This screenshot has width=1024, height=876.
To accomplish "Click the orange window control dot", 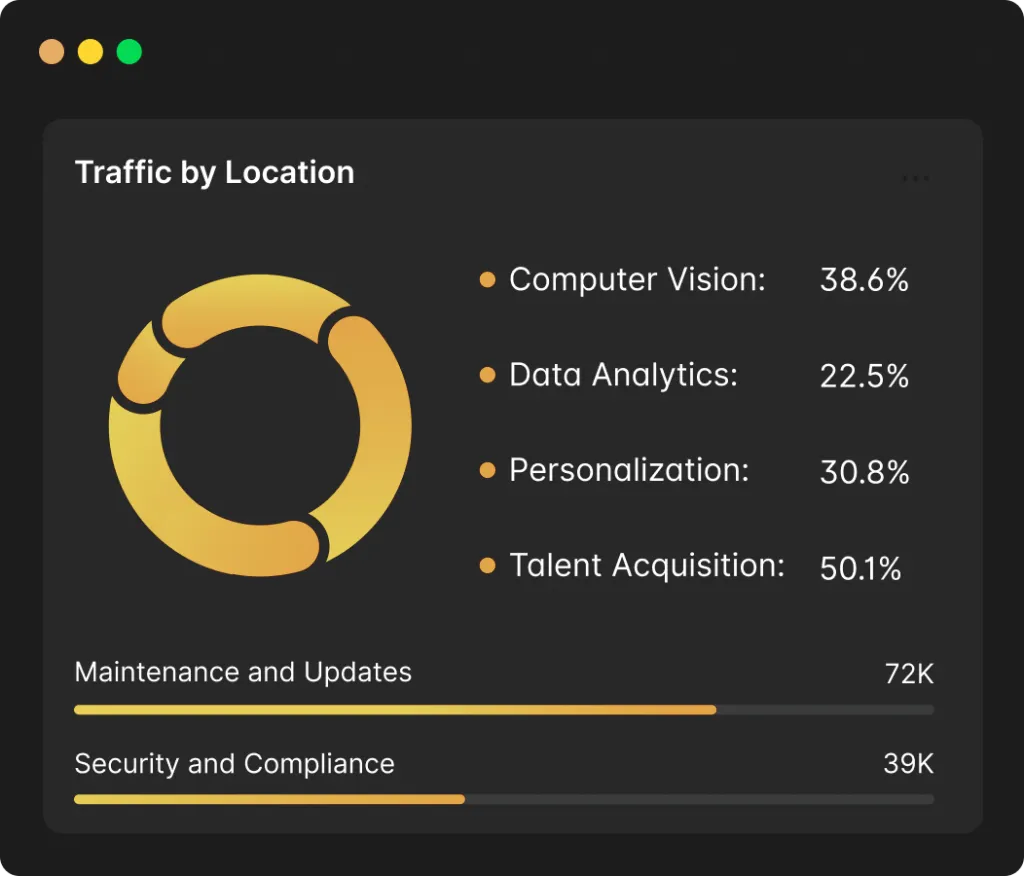I will [52, 52].
